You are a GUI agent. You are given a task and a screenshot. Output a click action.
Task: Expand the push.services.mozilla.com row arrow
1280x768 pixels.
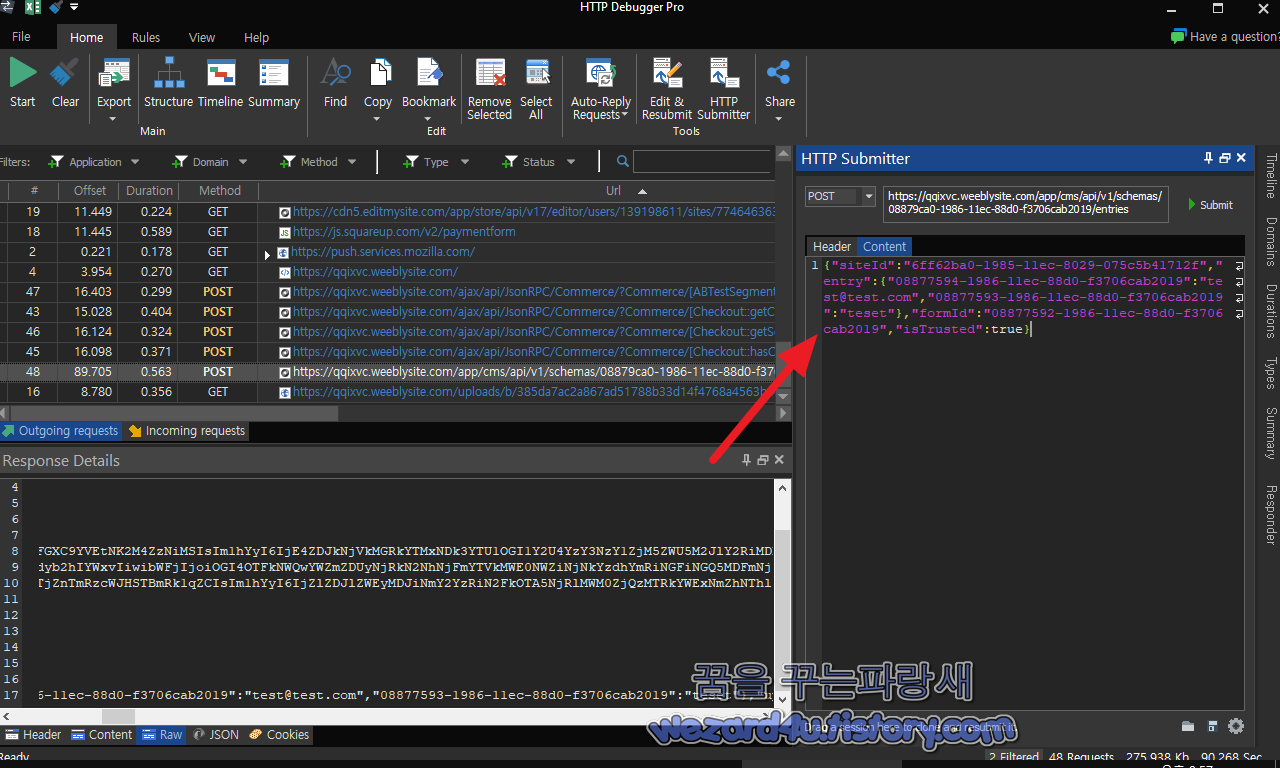[267, 254]
